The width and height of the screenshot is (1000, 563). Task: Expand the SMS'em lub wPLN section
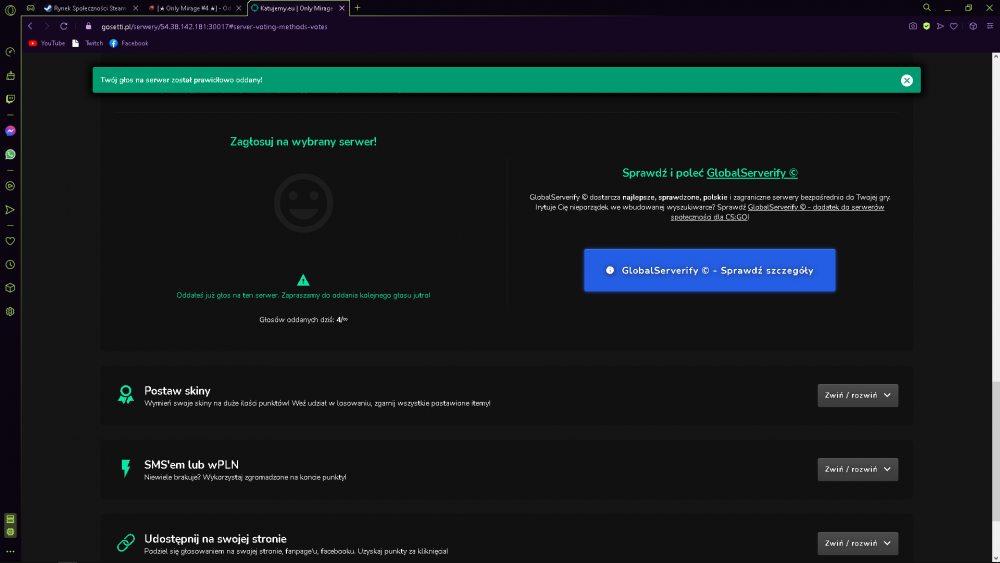pos(857,469)
